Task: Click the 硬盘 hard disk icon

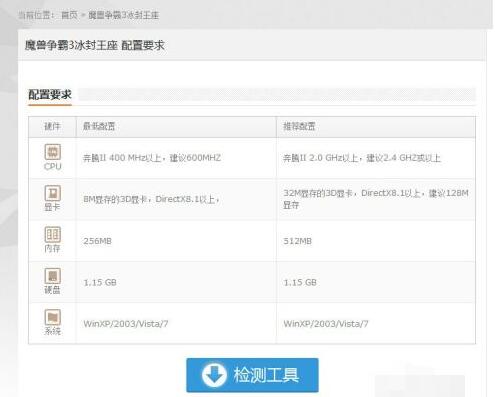Action: point(52,276)
